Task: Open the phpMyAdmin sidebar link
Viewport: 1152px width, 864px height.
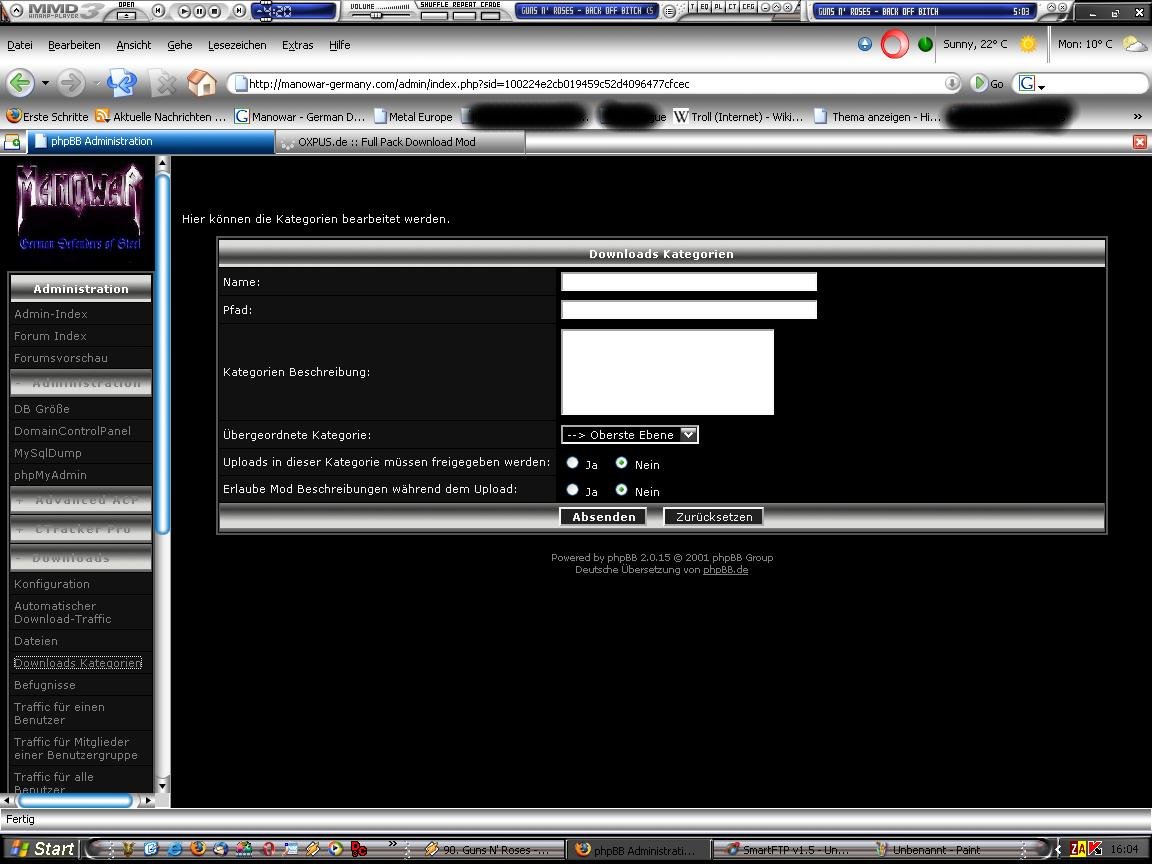Action: [50, 475]
